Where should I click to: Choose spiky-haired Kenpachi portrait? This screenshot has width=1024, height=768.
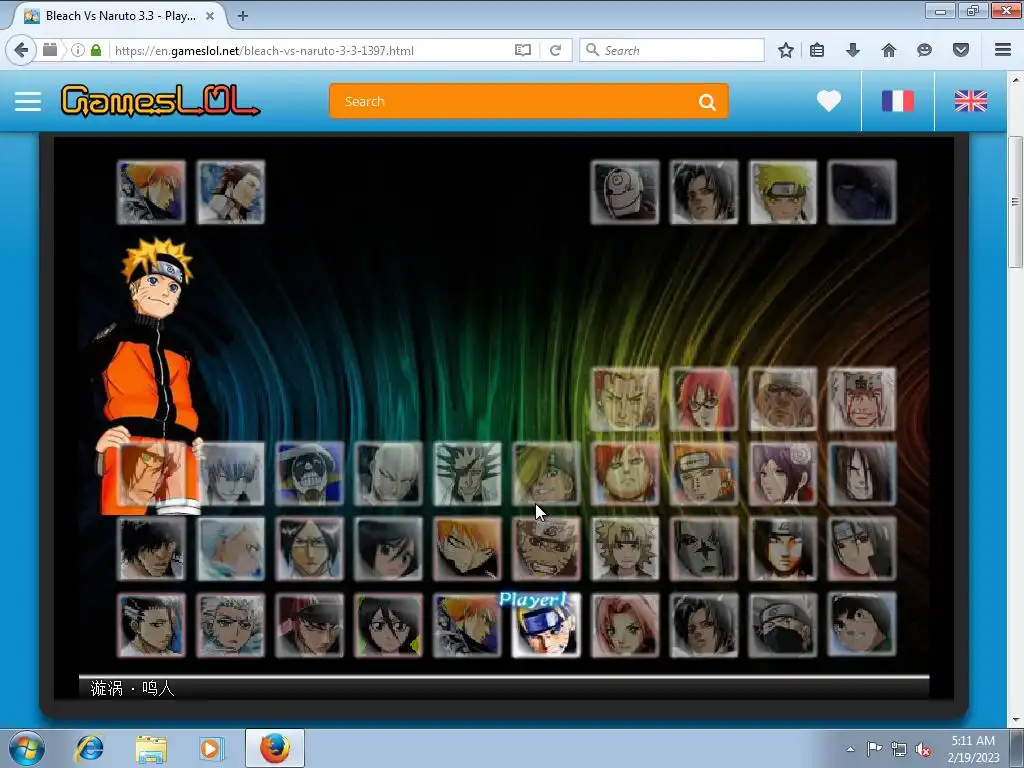[x=467, y=474]
